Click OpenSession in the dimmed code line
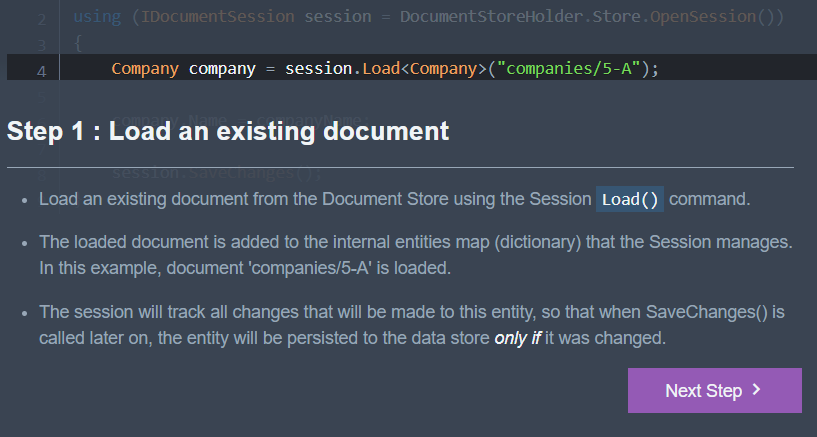Image resolution: width=817 pixels, height=437 pixels. tap(703, 17)
